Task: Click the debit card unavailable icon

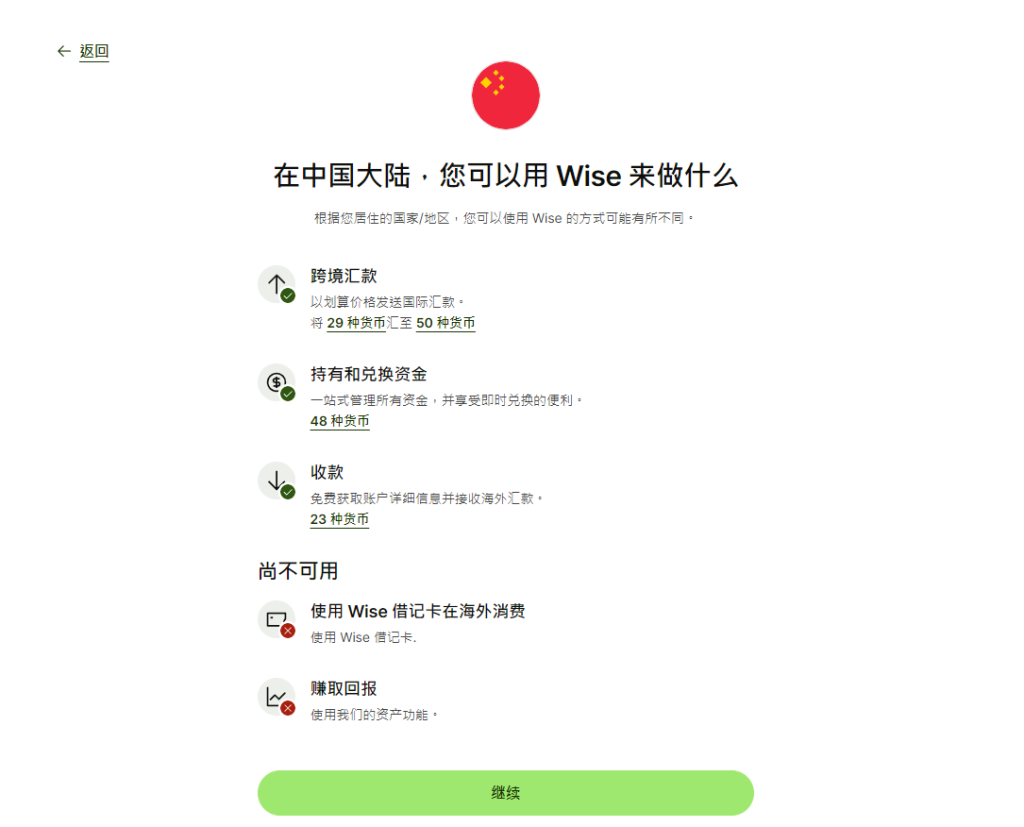Action: [277, 619]
